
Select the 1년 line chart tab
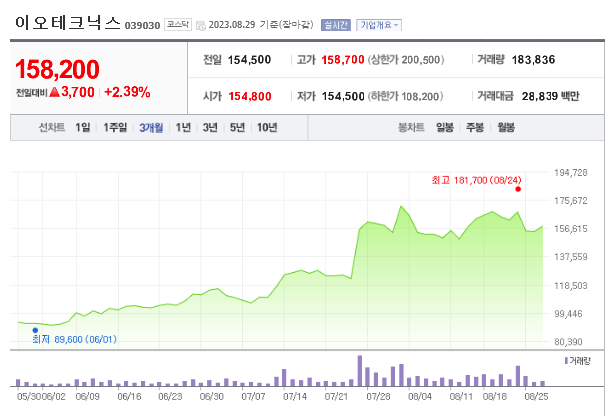[183, 127]
